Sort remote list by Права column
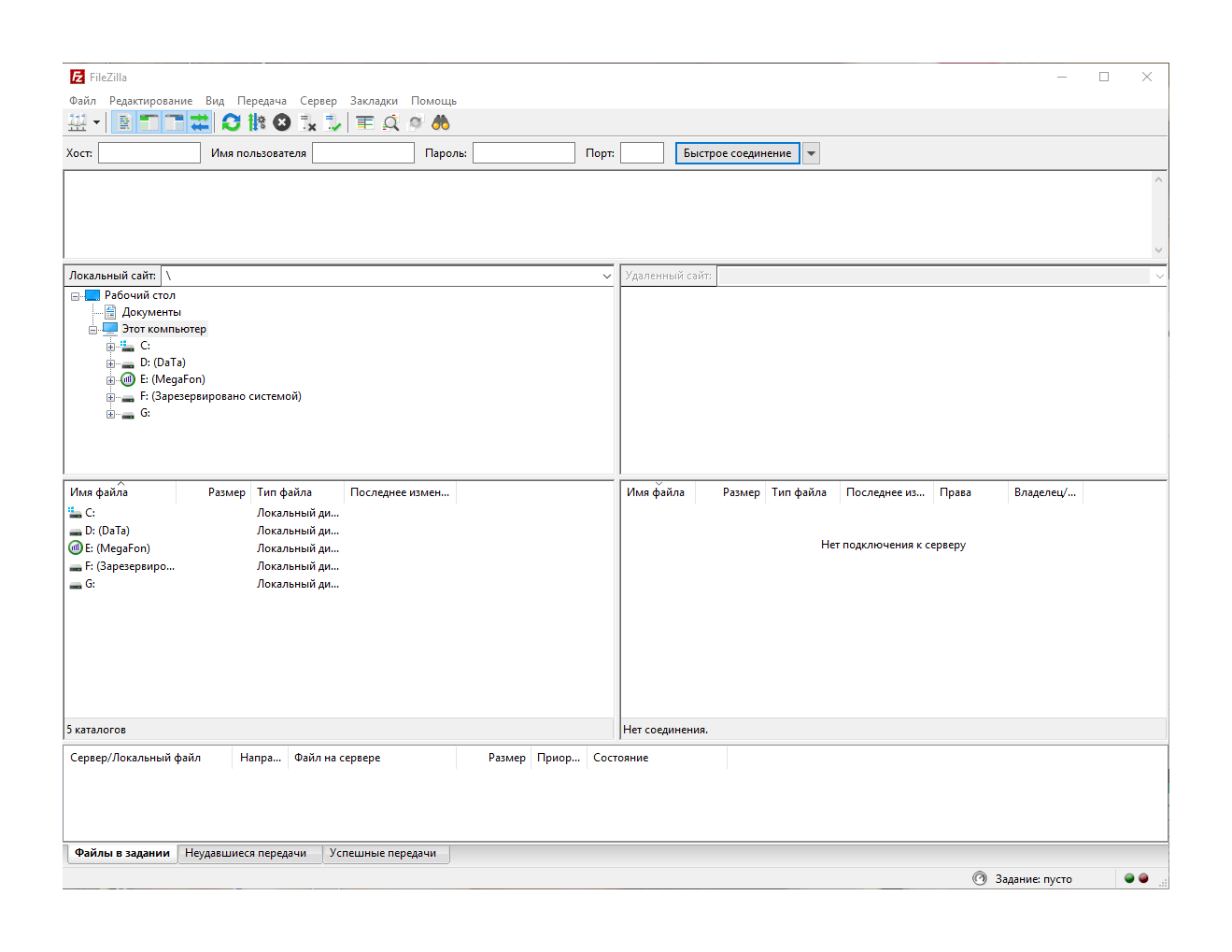The height and width of the screenshot is (952, 1232). 970,492
